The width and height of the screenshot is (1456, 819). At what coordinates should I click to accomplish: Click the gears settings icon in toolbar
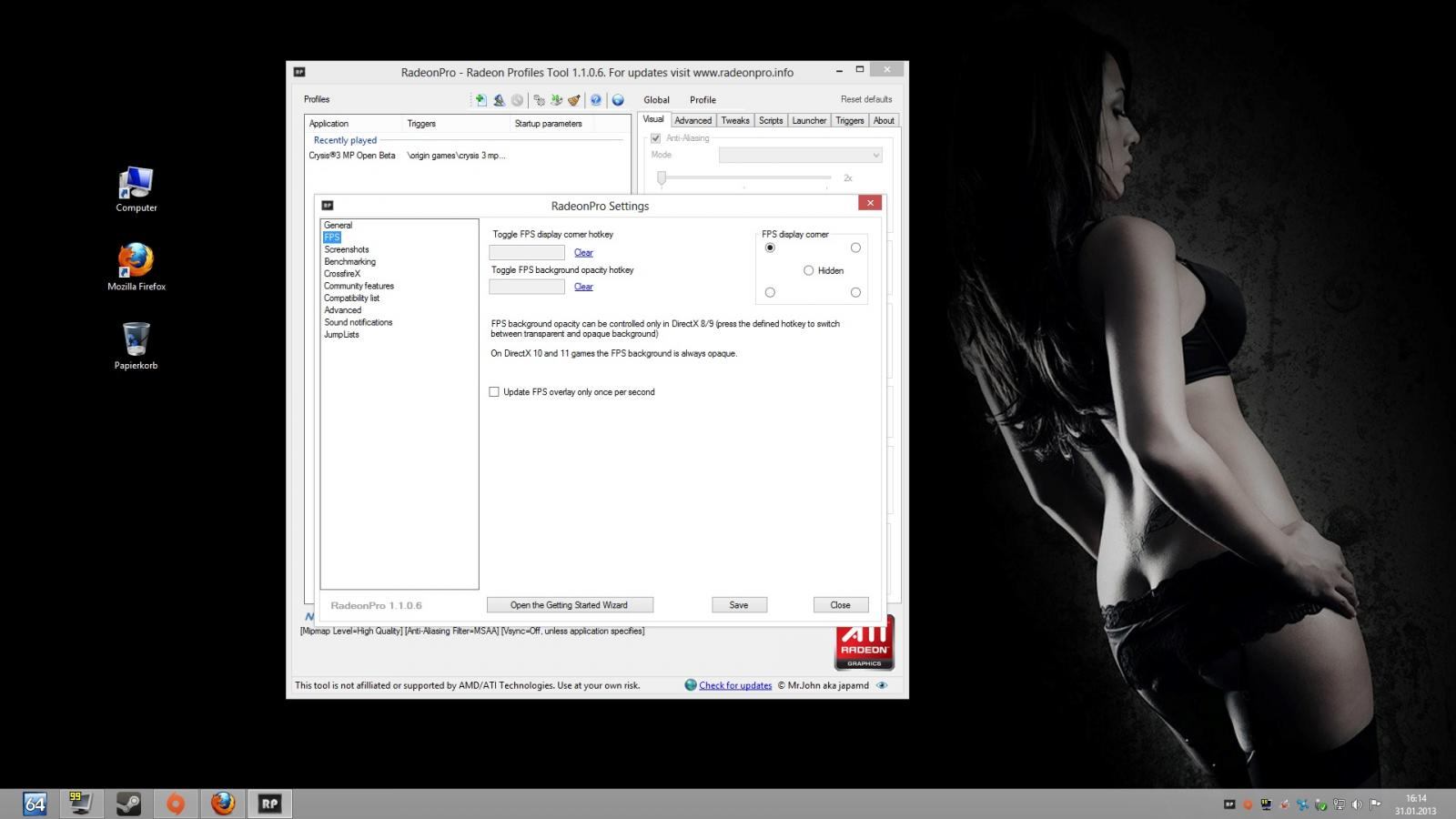539,100
